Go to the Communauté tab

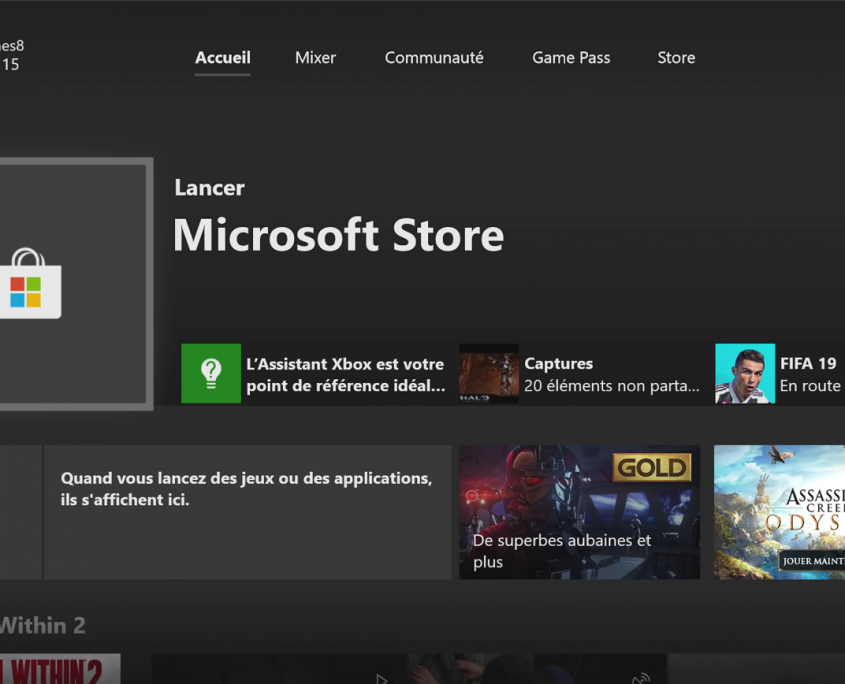434,58
